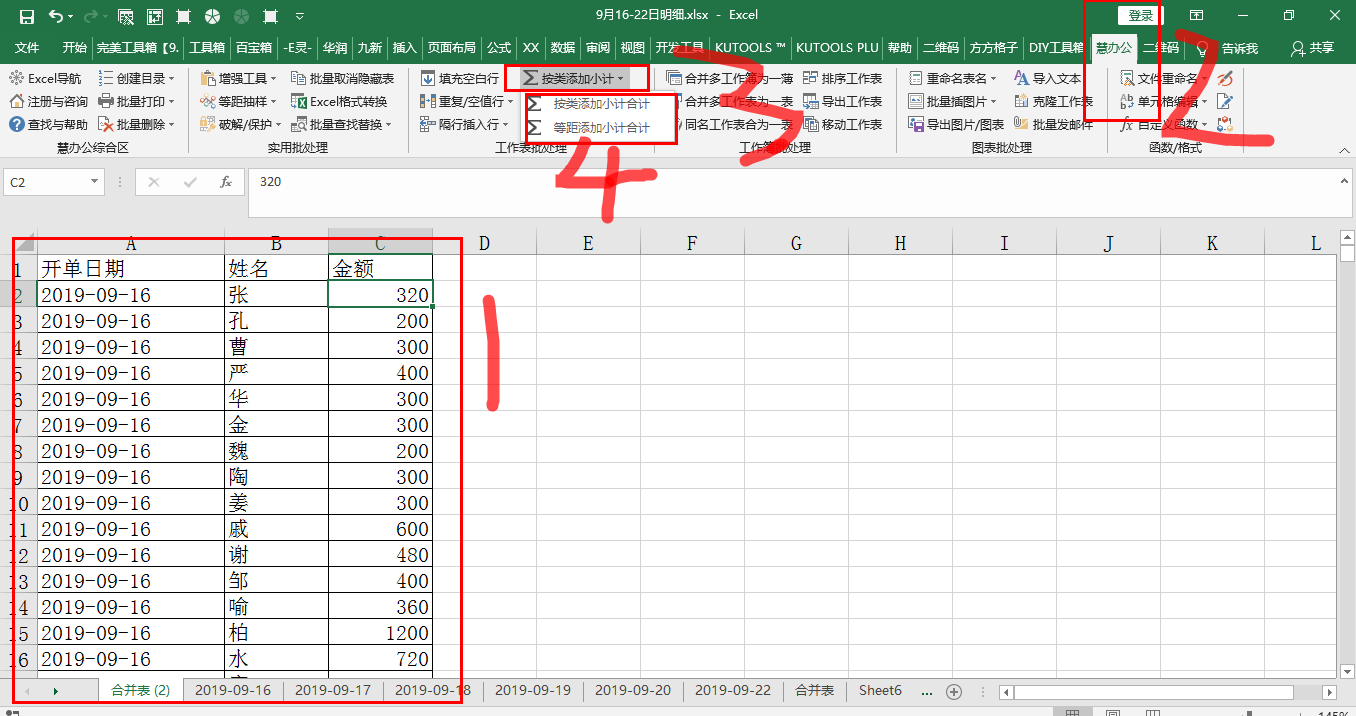The width and height of the screenshot is (1356, 716).
Task: Select row header 10
Action: pyautogui.click(x=19, y=503)
